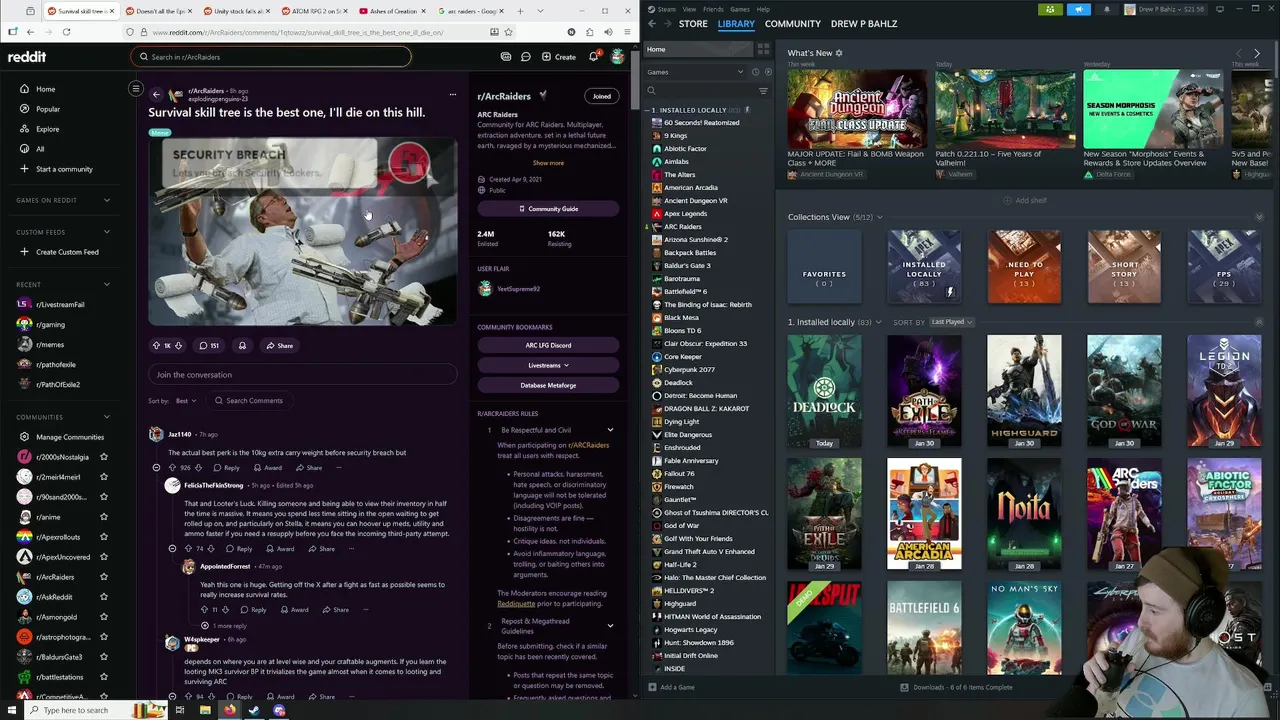Viewport: 1280px width, 720px height.
Task: Click the Reddit logo
Action: (27, 57)
